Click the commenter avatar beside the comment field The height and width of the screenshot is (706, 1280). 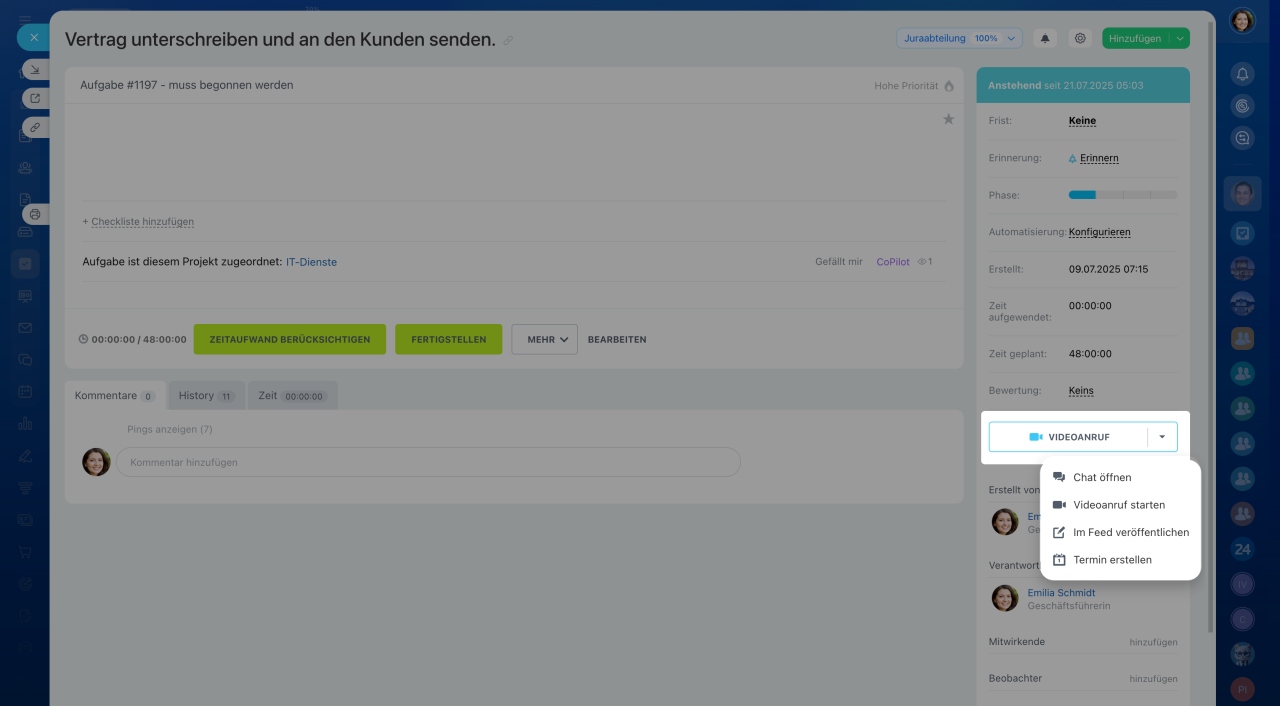pyautogui.click(x=96, y=462)
